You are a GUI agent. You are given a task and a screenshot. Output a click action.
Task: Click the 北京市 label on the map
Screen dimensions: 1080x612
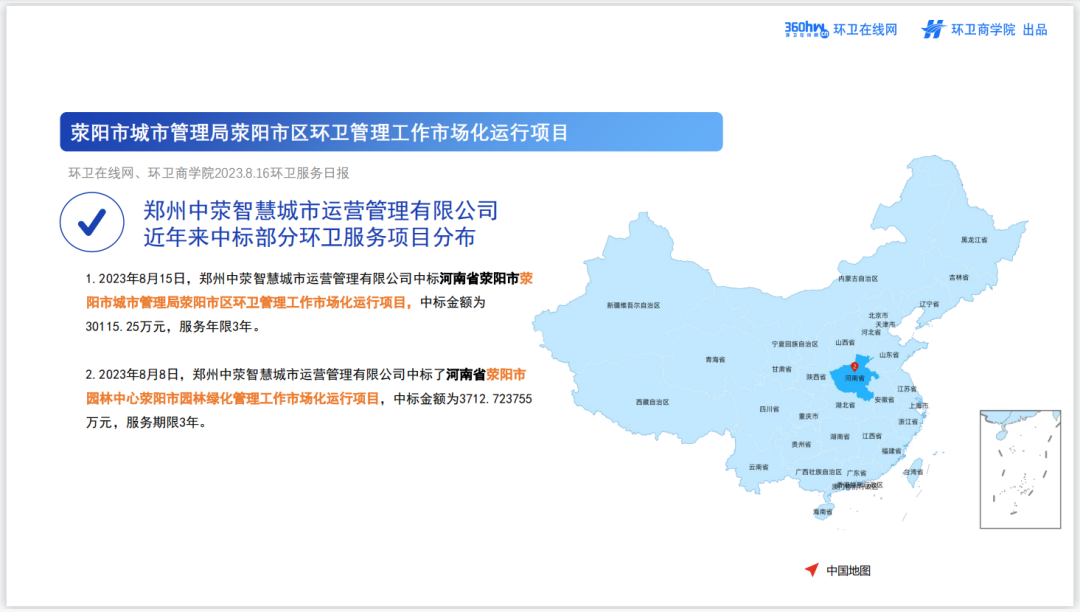878,315
